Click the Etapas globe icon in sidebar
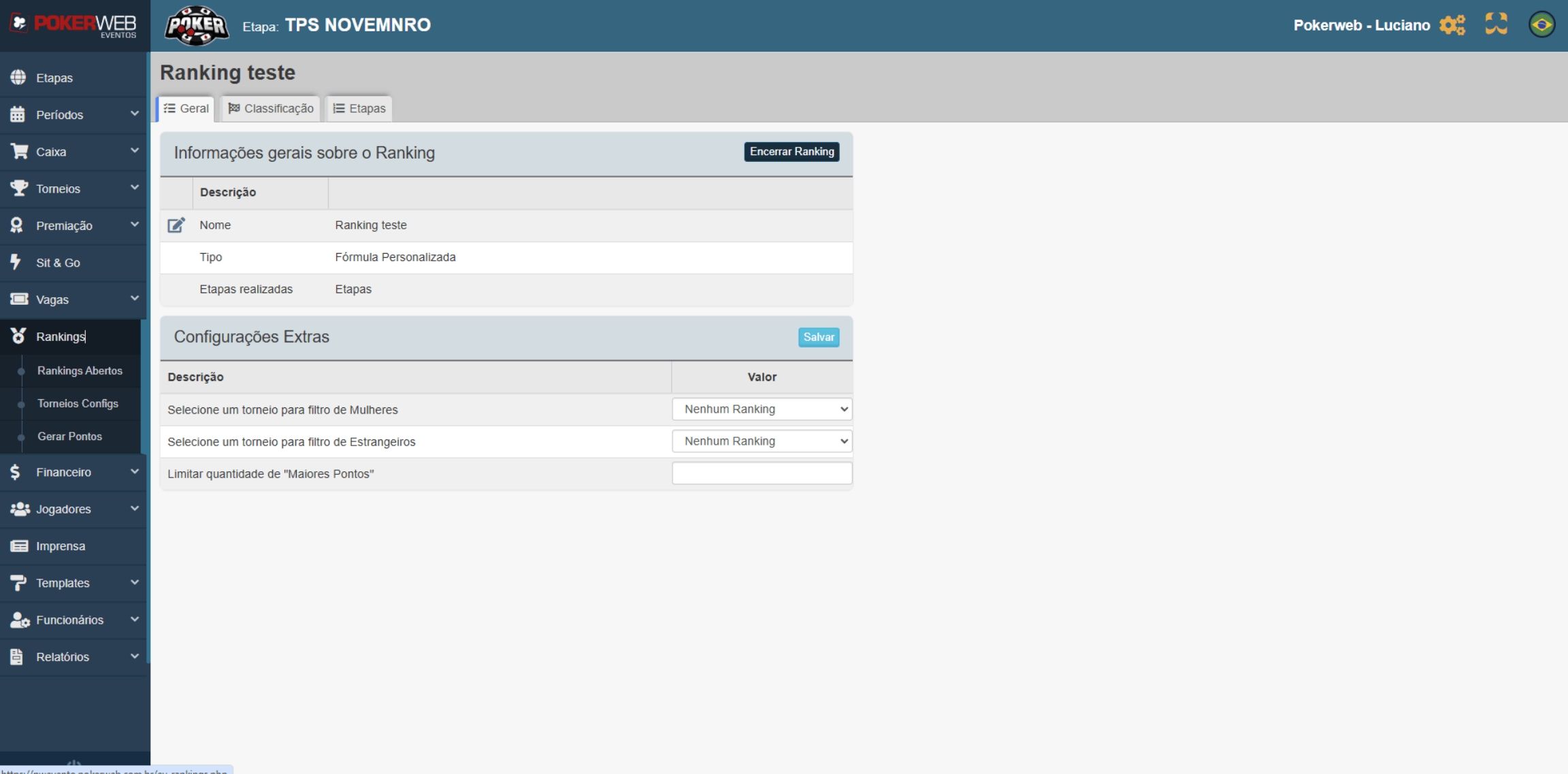Screen dimensions: 1568x774 pos(18,78)
